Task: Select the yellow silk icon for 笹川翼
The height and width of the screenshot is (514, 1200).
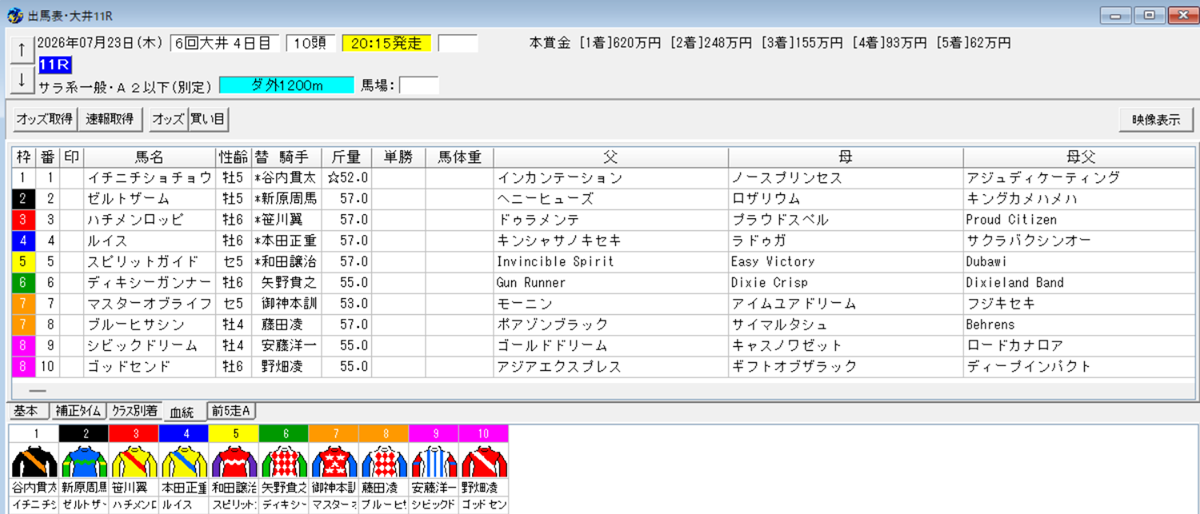Action: click(134, 461)
